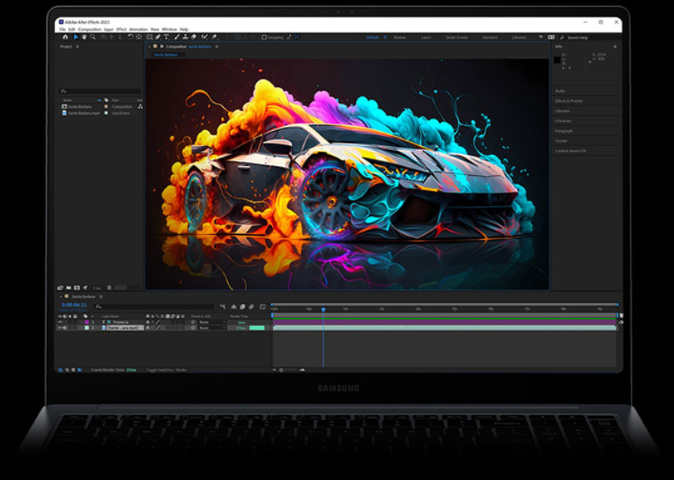
Task: Create new folder in Project panel
Action: (x=69, y=287)
